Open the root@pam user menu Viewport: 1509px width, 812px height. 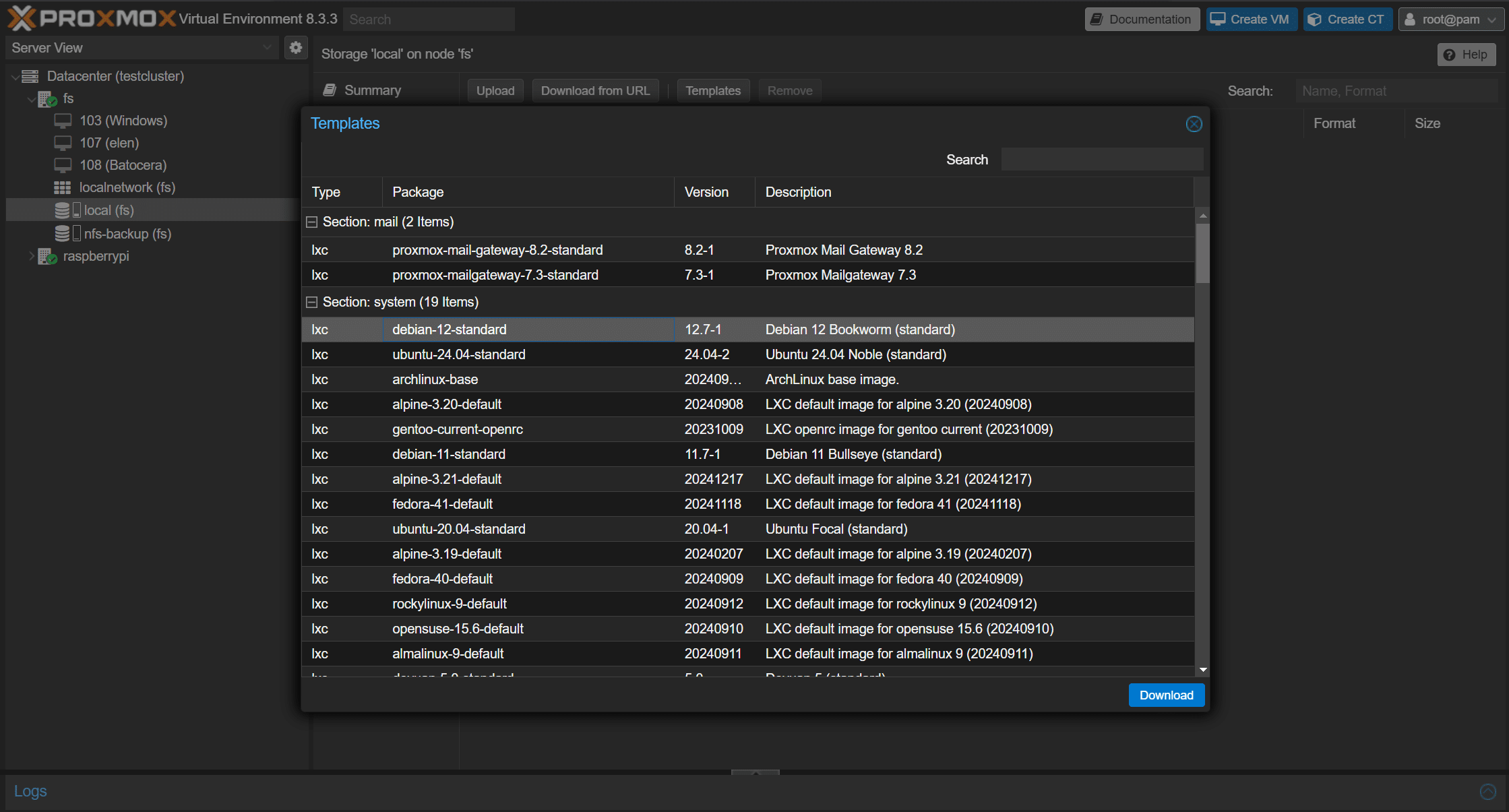pos(1450,20)
